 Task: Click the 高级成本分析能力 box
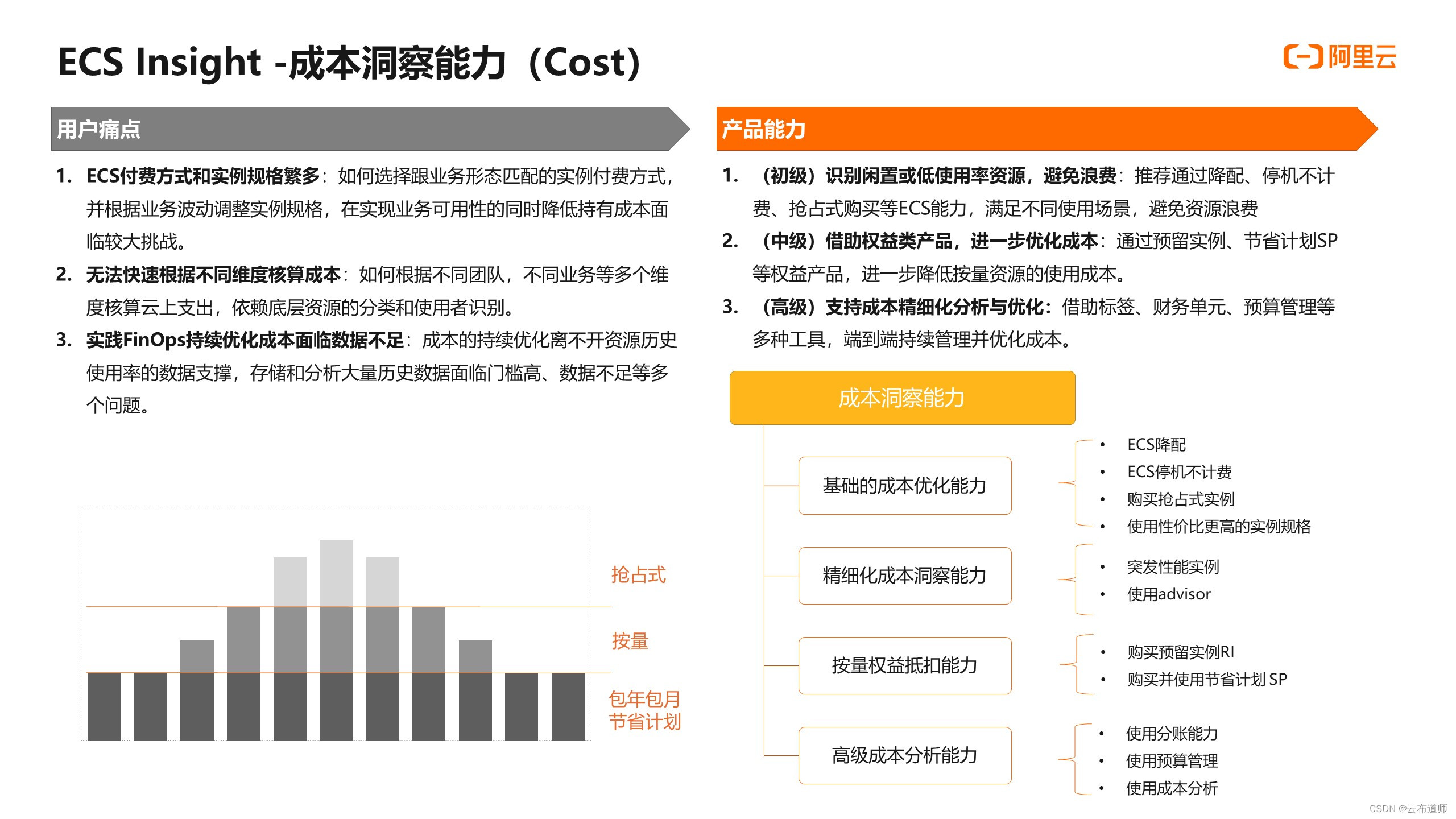[905, 755]
